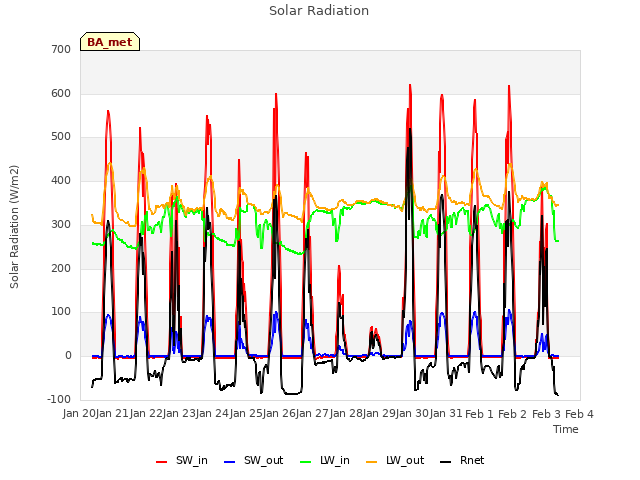Click the 300 y-axis tick label

coord(61,224)
